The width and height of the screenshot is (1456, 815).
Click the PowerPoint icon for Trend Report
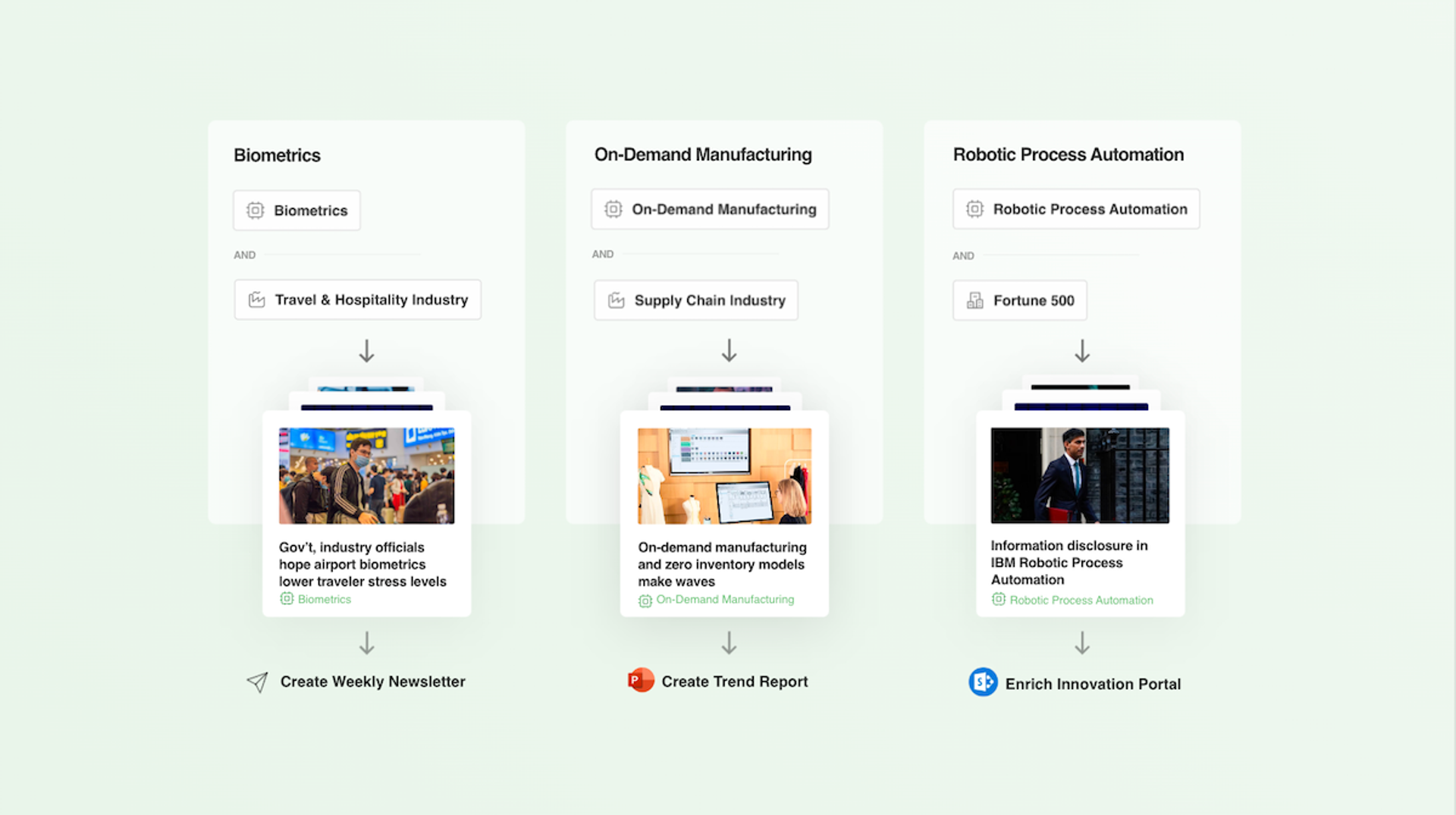[641, 680]
